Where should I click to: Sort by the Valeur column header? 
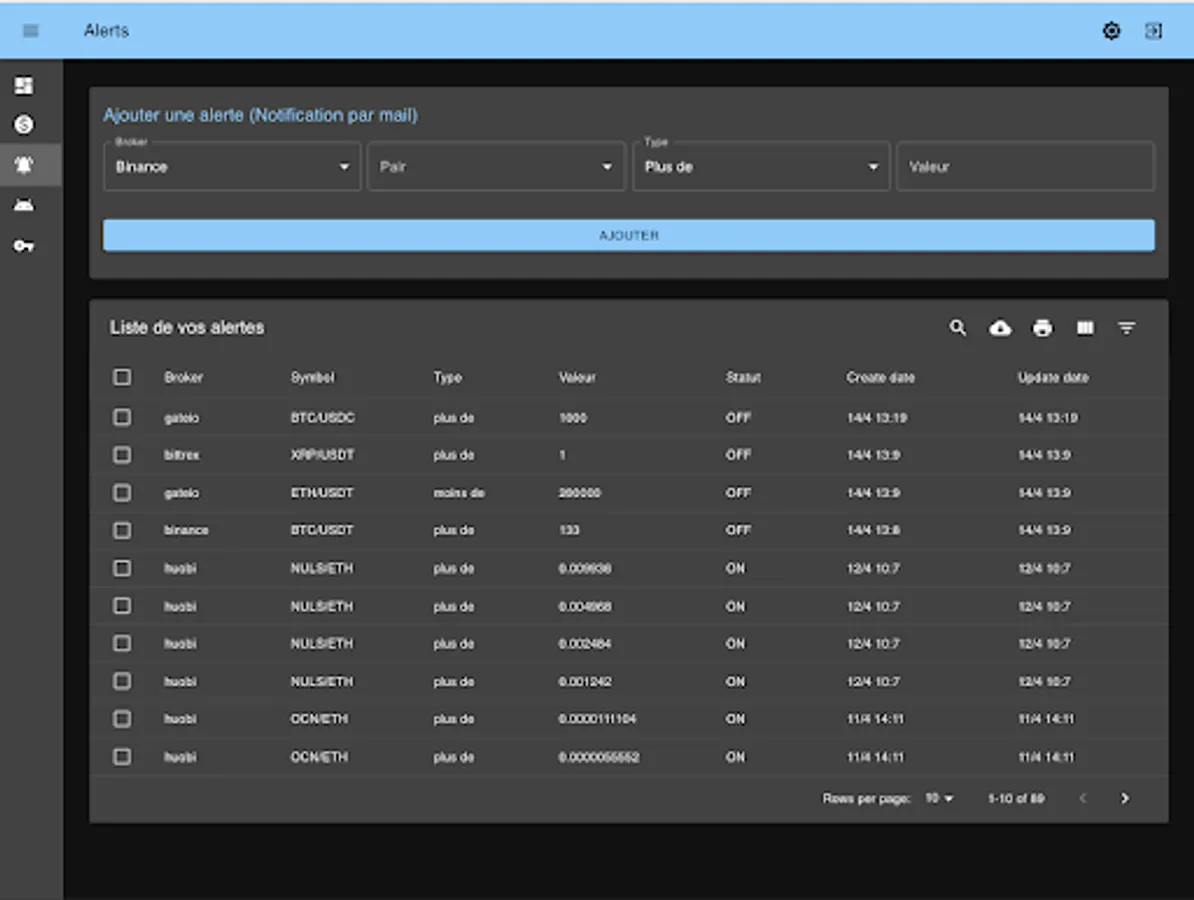pos(577,378)
